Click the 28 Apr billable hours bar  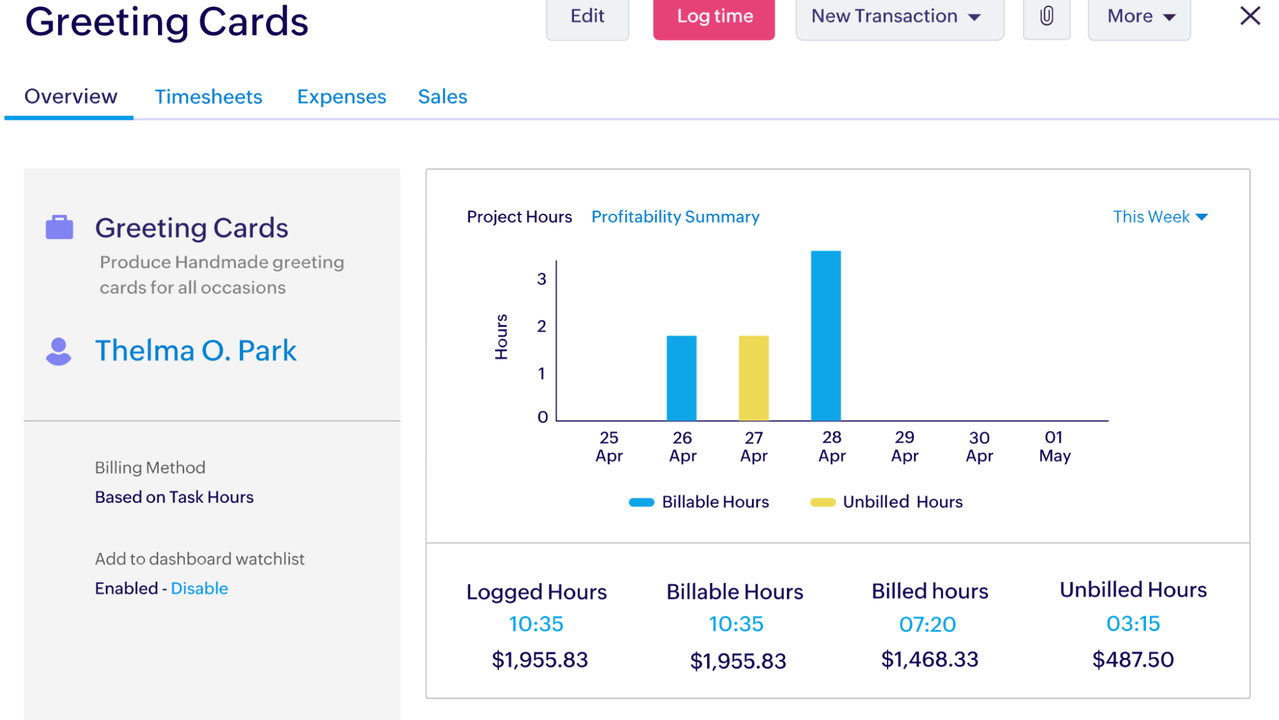(x=826, y=336)
